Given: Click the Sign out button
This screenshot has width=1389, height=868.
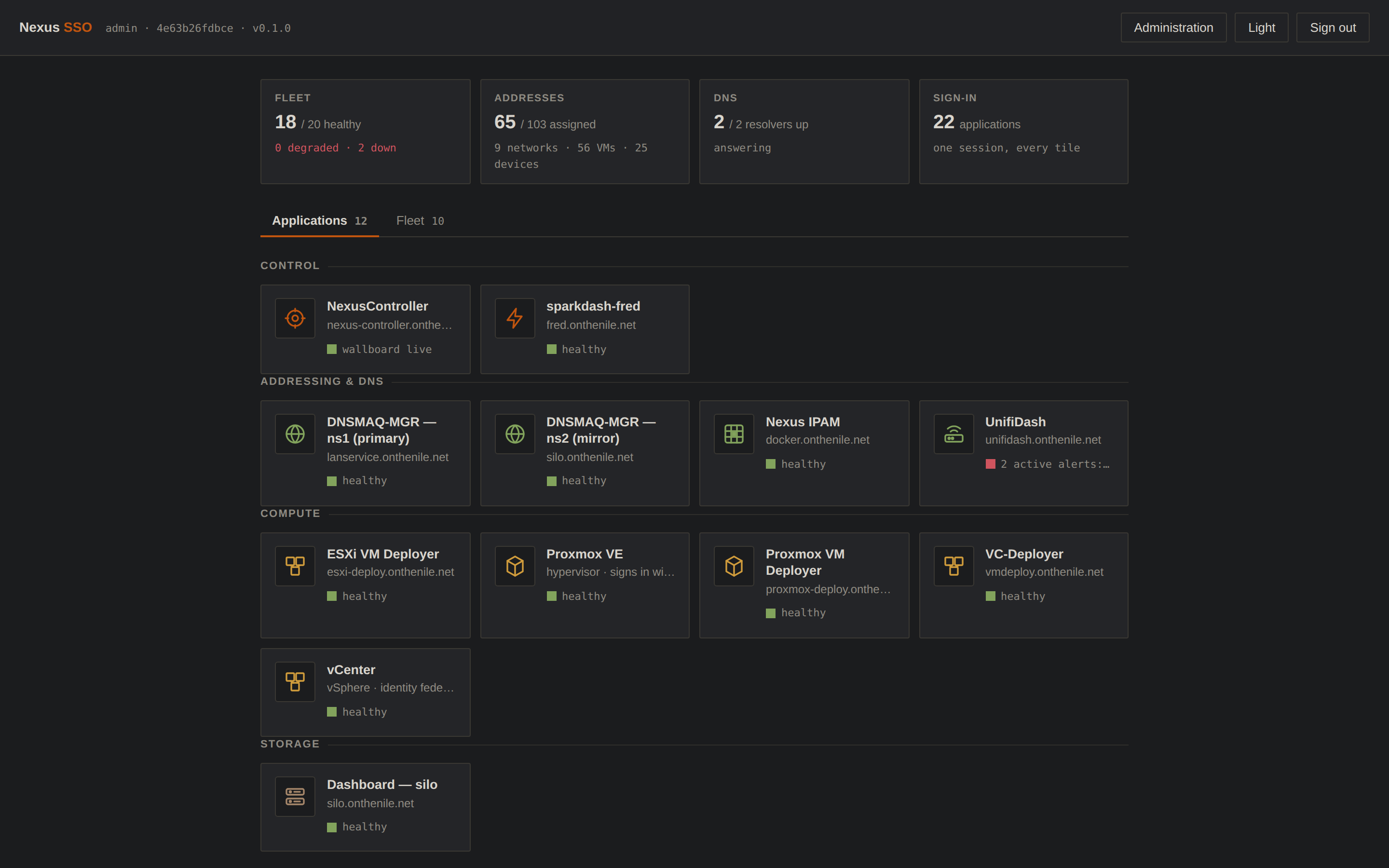Looking at the screenshot, I should click(x=1332, y=27).
